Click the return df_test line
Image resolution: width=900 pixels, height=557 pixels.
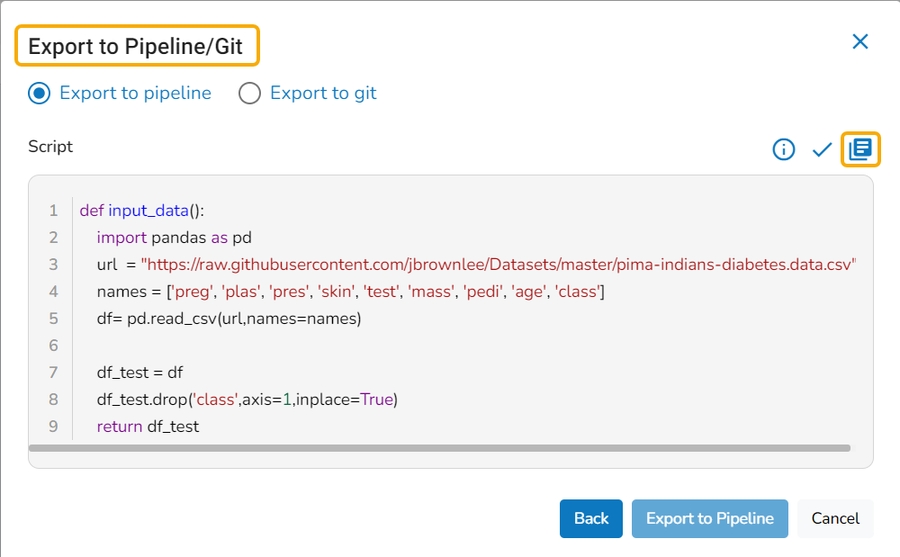[x=148, y=427]
